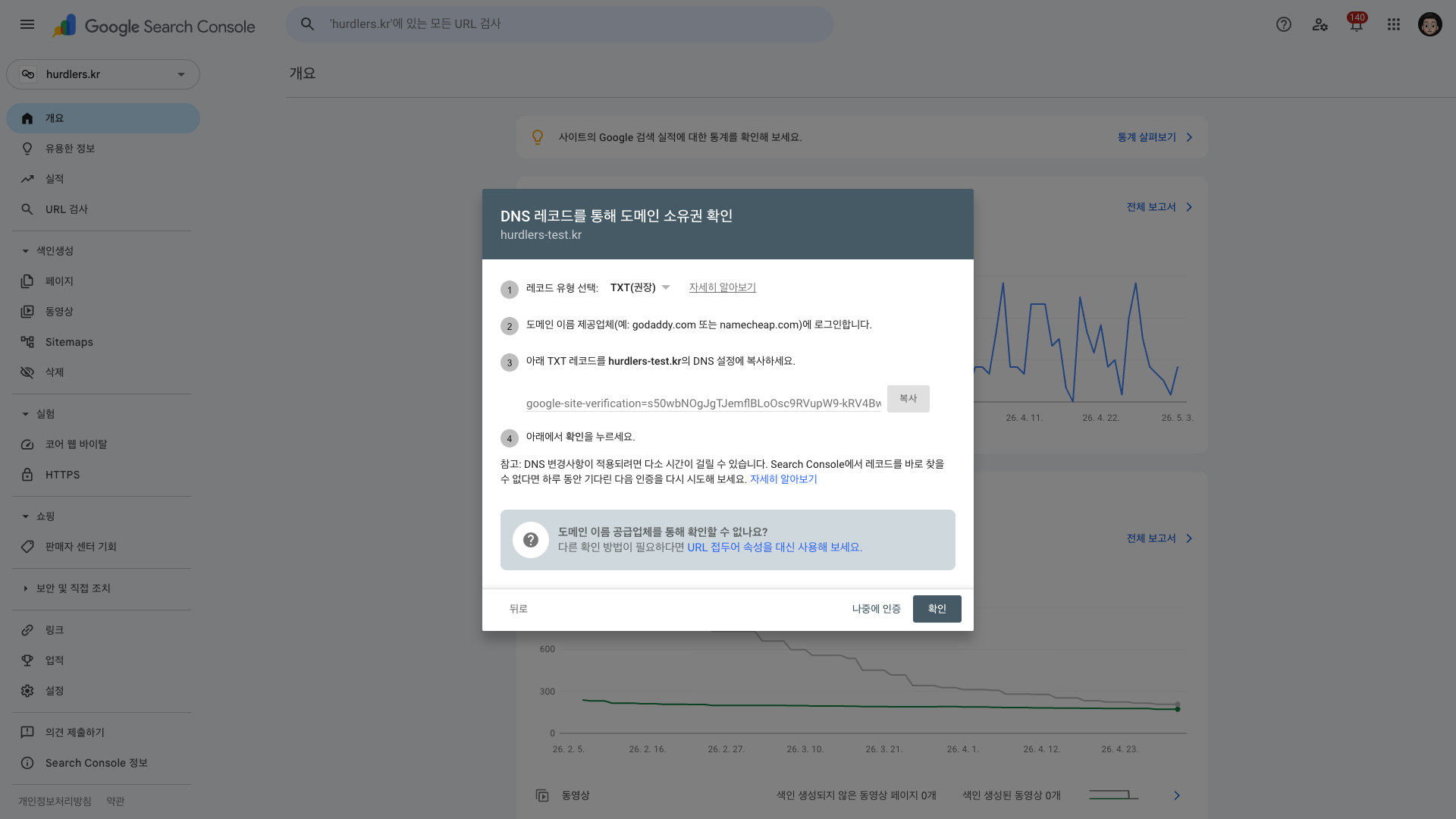Viewport: 1456px width, 819px height.
Task: Select 개요 in the sidebar
Action: [x=103, y=118]
